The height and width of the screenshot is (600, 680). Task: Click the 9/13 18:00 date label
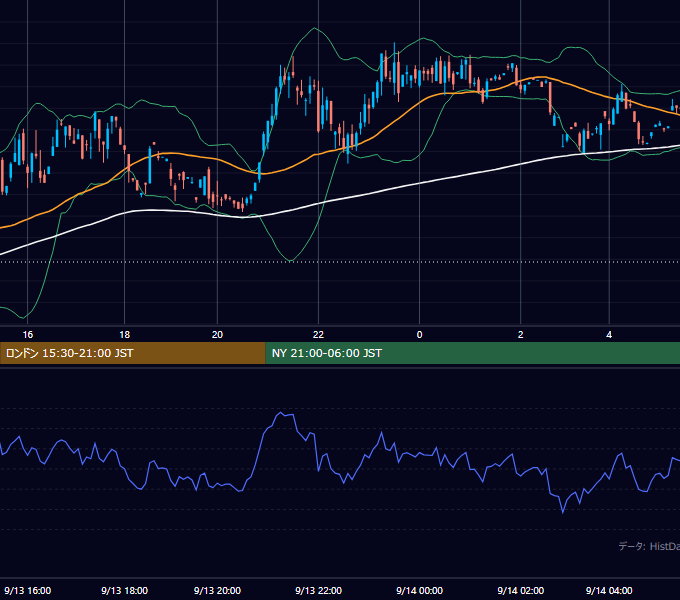124,590
